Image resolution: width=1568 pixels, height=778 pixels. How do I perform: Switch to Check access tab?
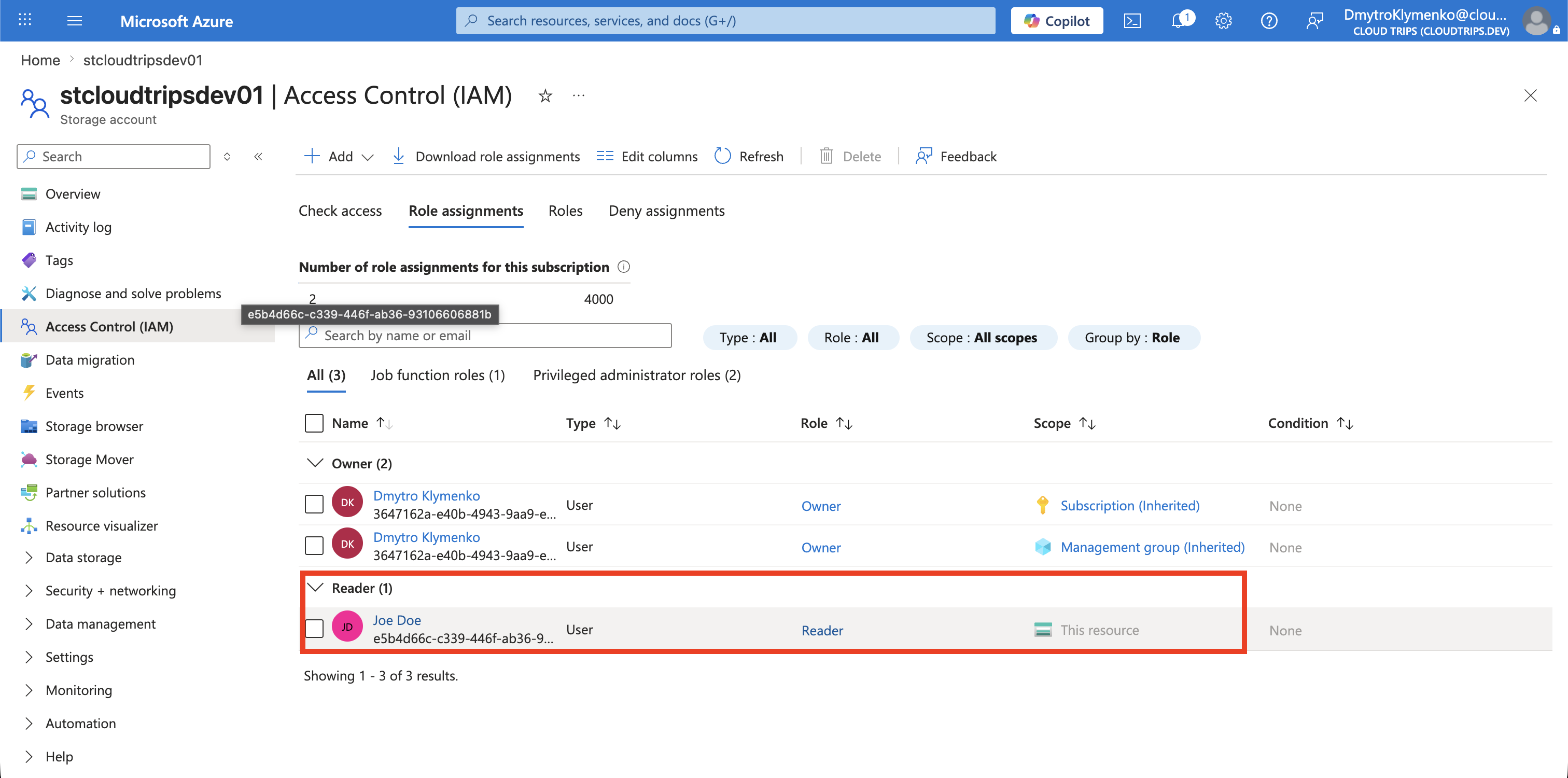click(340, 211)
